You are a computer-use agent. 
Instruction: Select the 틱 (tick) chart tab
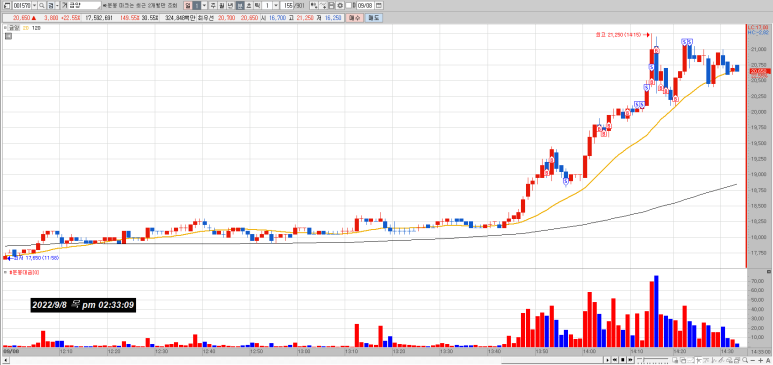257,5
